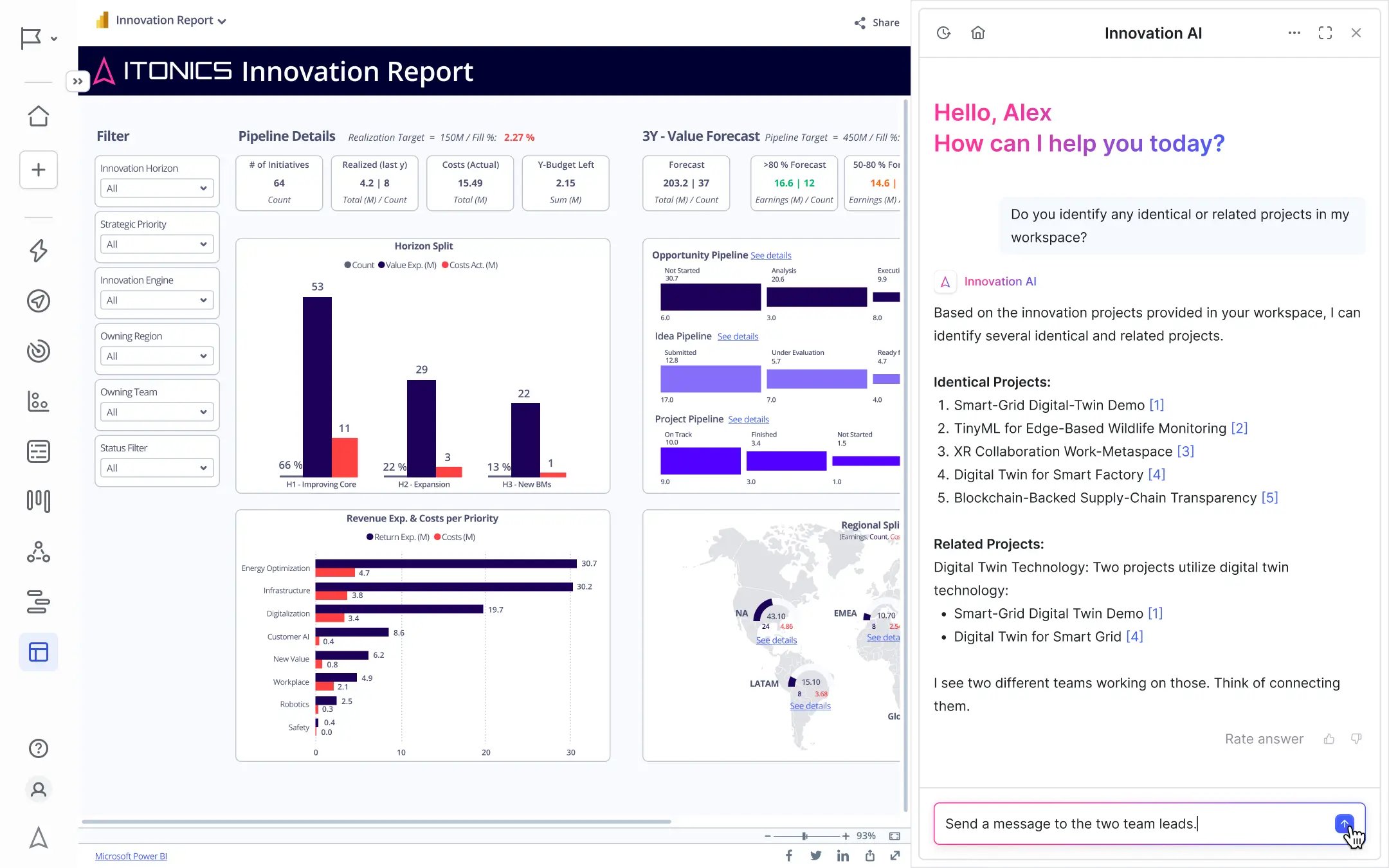This screenshot has height=868, width=1389.
Task: Open NA region See details link
Action: [776, 640]
